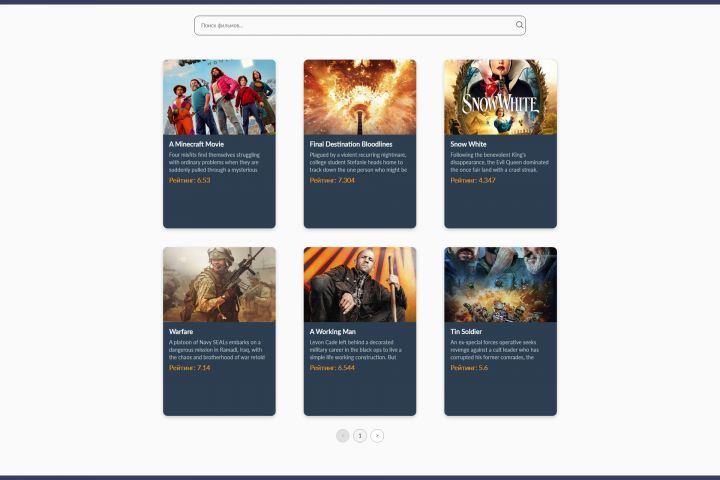This screenshot has height=480, width=720.
Task: Open the A Working Man poster
Action: 360,284
